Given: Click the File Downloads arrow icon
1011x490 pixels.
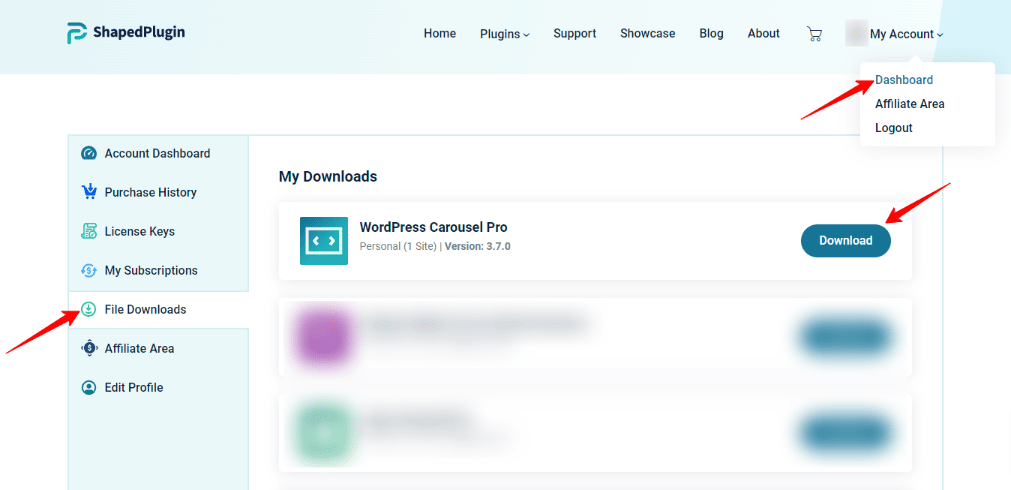Looking at the screenshot, I should coord(88,309).
